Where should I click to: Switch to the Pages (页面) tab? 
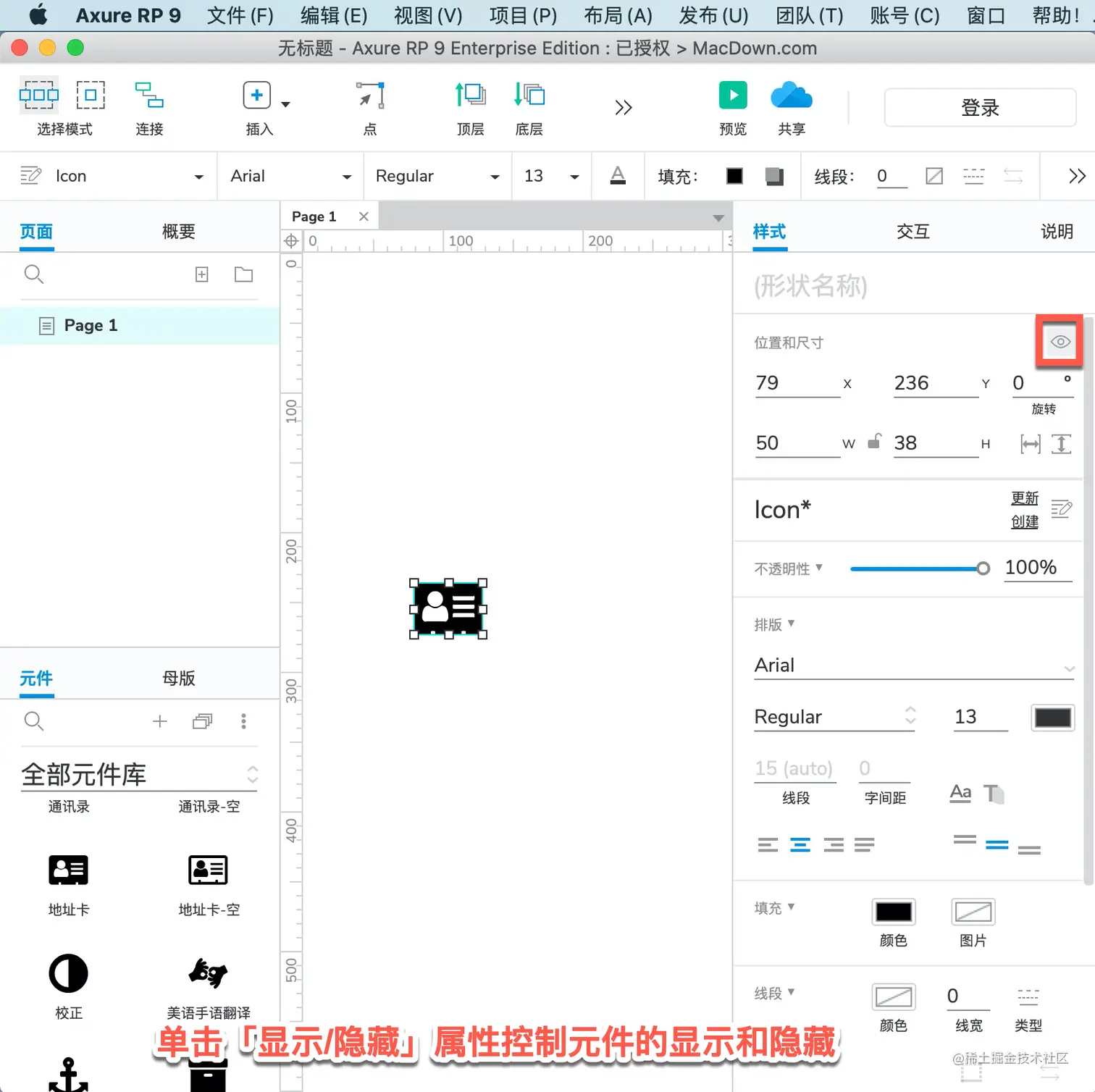36,232
